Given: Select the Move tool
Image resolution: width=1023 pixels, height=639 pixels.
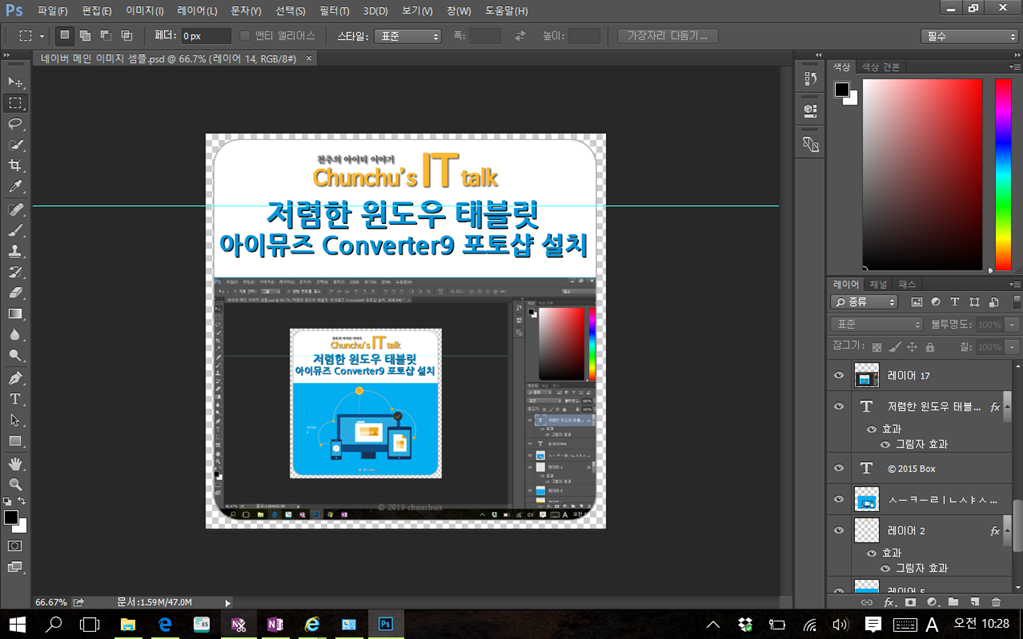Looking at the screenshot, I should click(15, 82).
